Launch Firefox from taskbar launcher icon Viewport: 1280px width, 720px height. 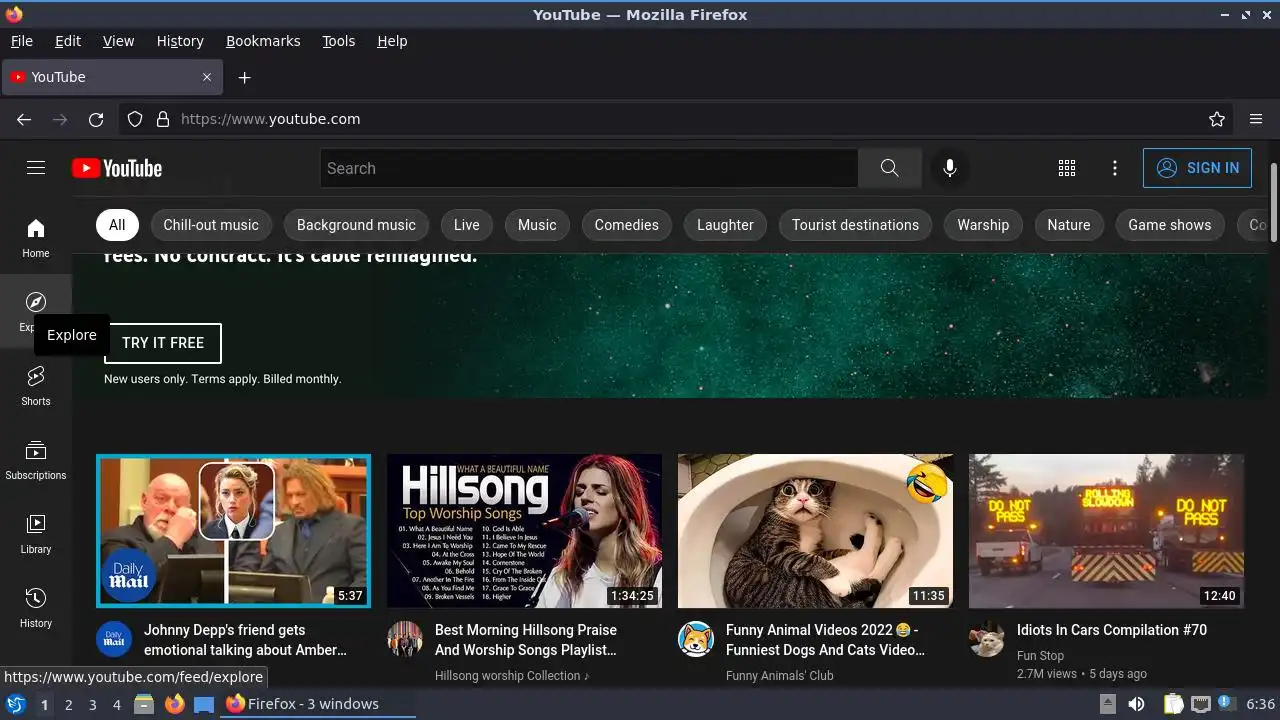coord(174,704)
